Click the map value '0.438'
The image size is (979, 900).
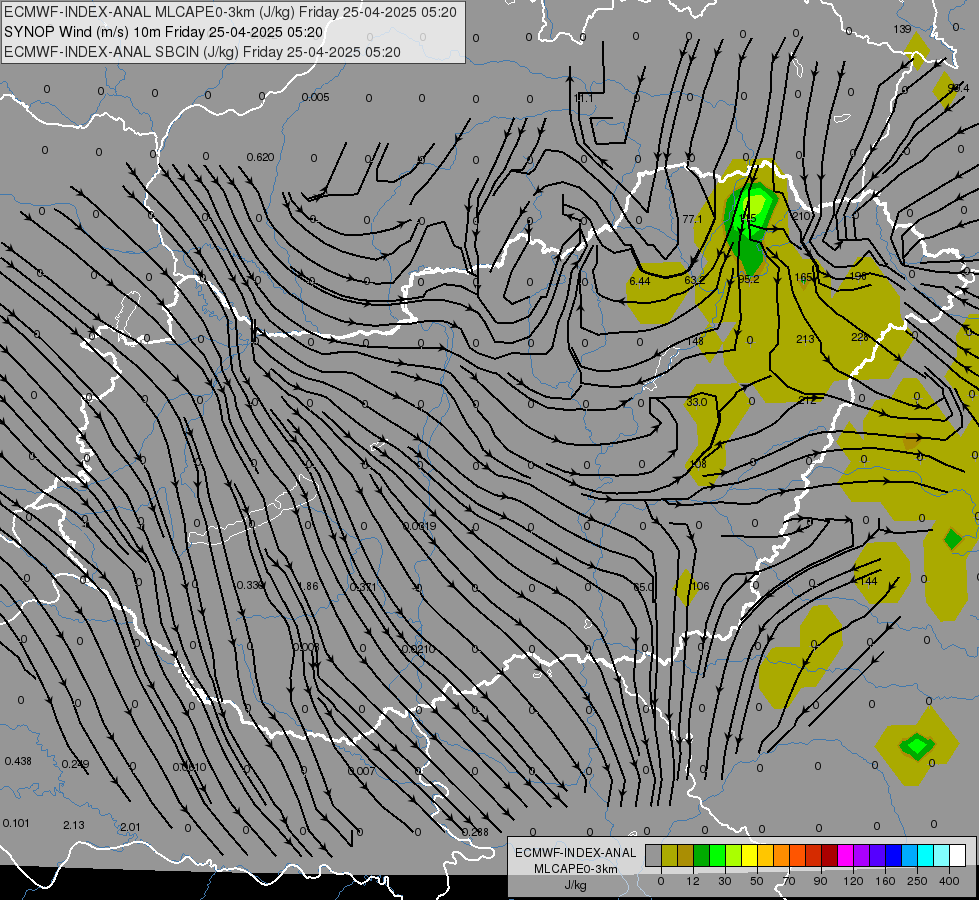point(18,761)
